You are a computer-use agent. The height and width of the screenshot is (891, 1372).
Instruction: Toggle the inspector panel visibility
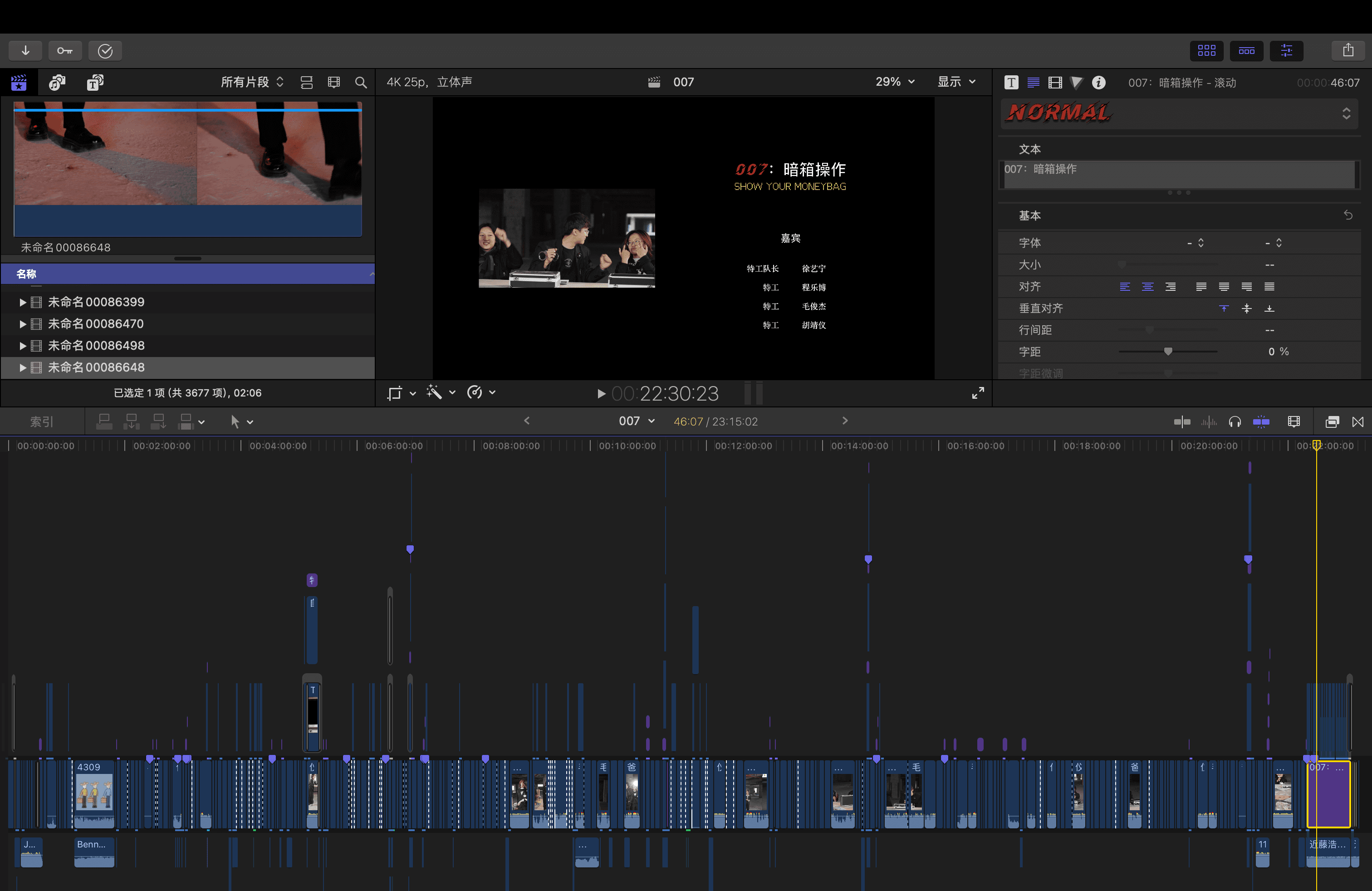coord(1286,51)
